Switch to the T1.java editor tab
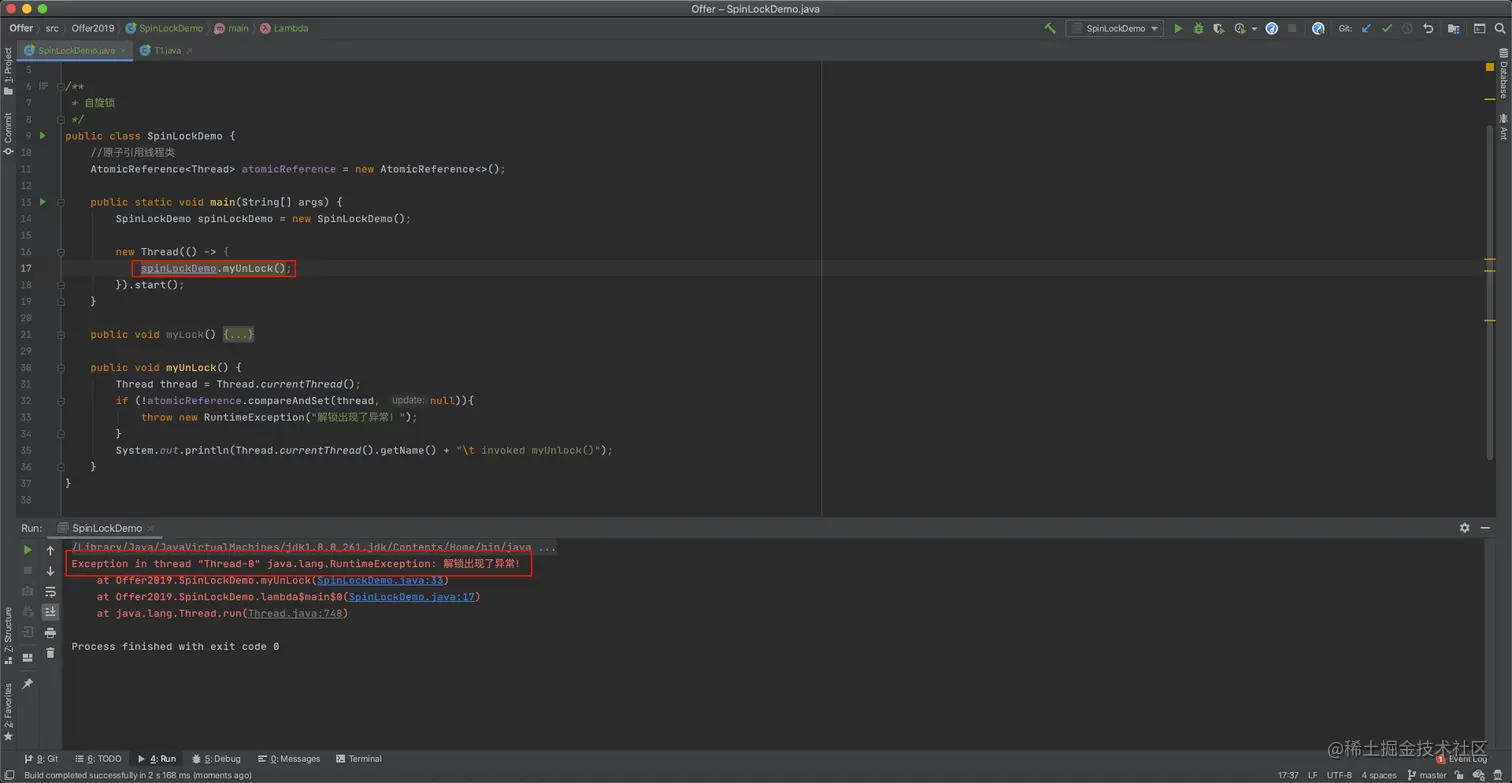Viewport: 1512px width, 783px height. pos(167,50)
